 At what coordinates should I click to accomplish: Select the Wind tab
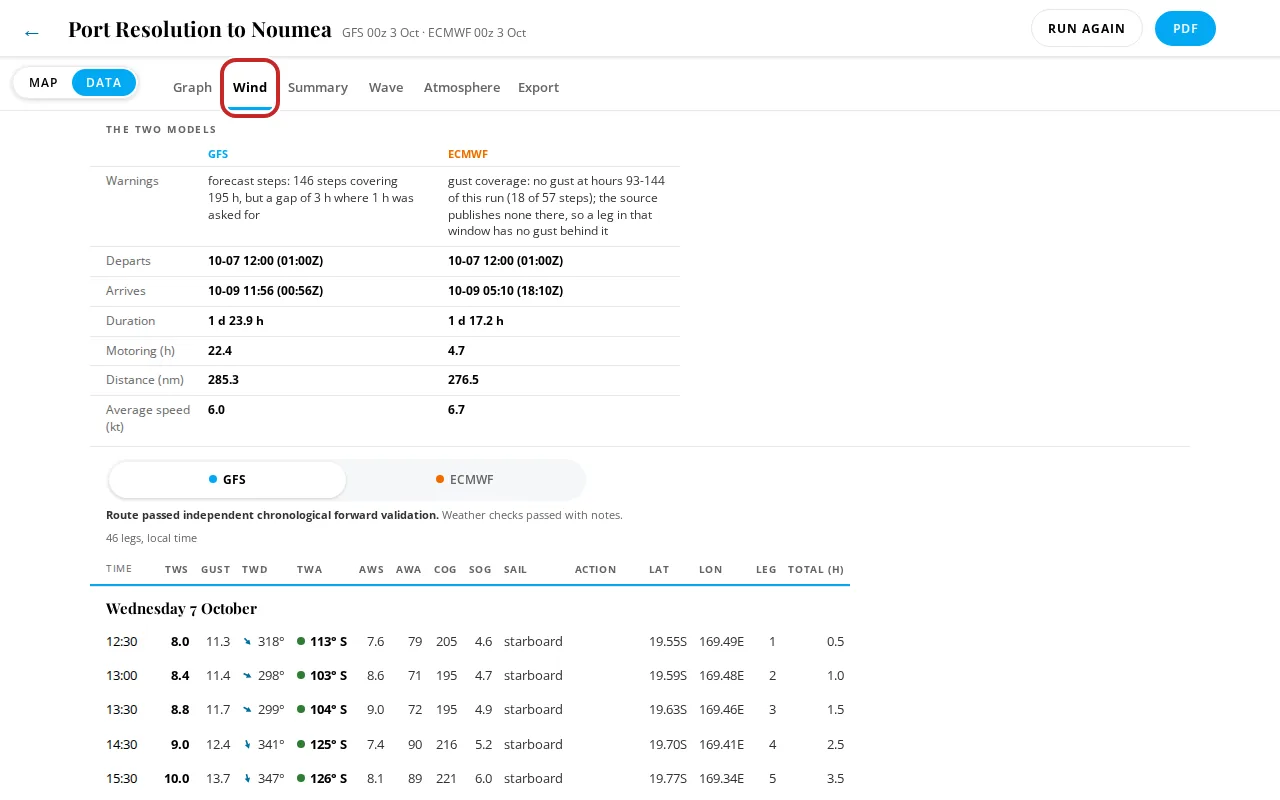pyautogui.click(x=250, y=88)
